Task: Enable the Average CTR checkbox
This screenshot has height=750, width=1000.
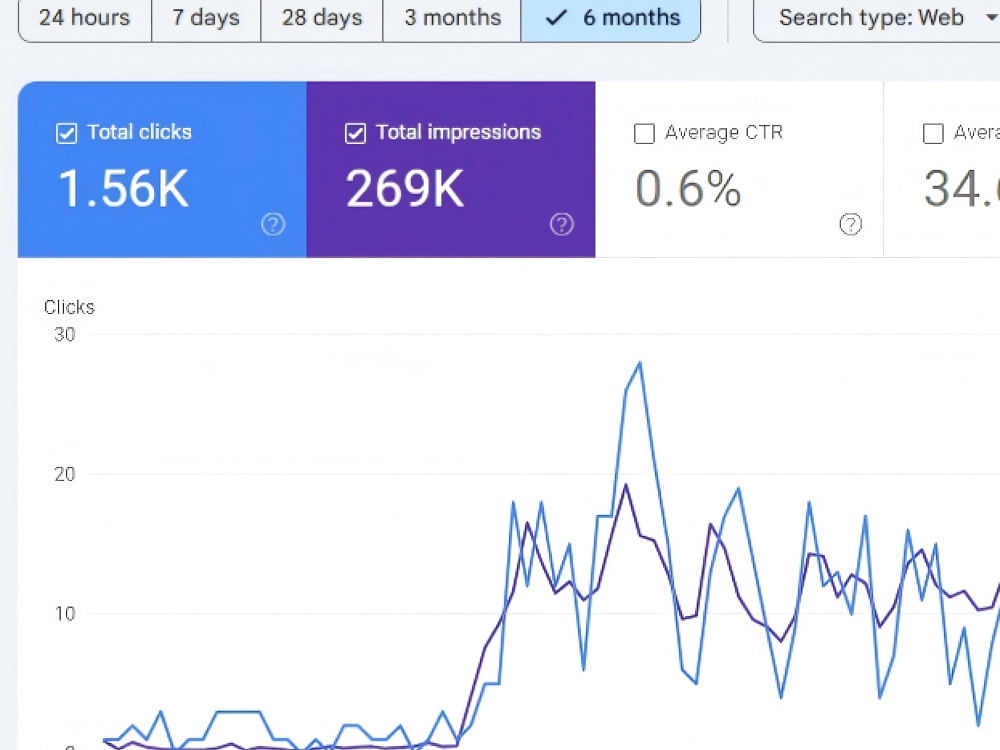Action: (x=644, y=133)
